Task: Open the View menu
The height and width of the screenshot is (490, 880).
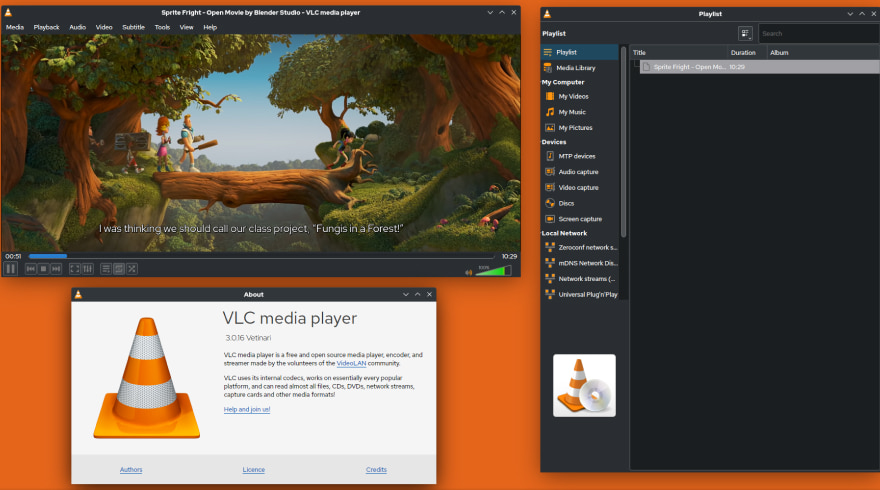Action: [186, 27]
